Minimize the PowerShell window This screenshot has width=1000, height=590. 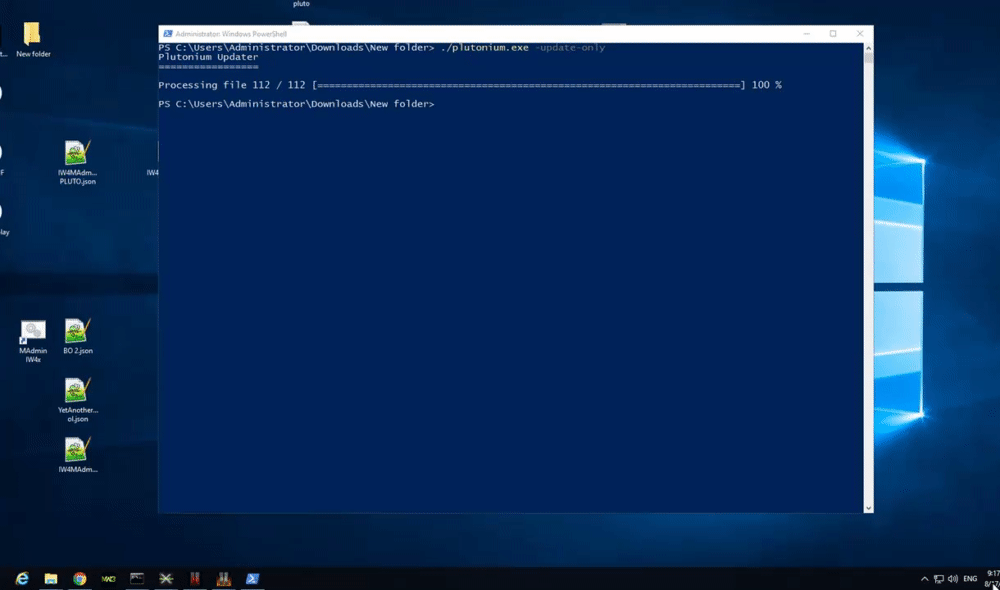[x=807, y=34]
